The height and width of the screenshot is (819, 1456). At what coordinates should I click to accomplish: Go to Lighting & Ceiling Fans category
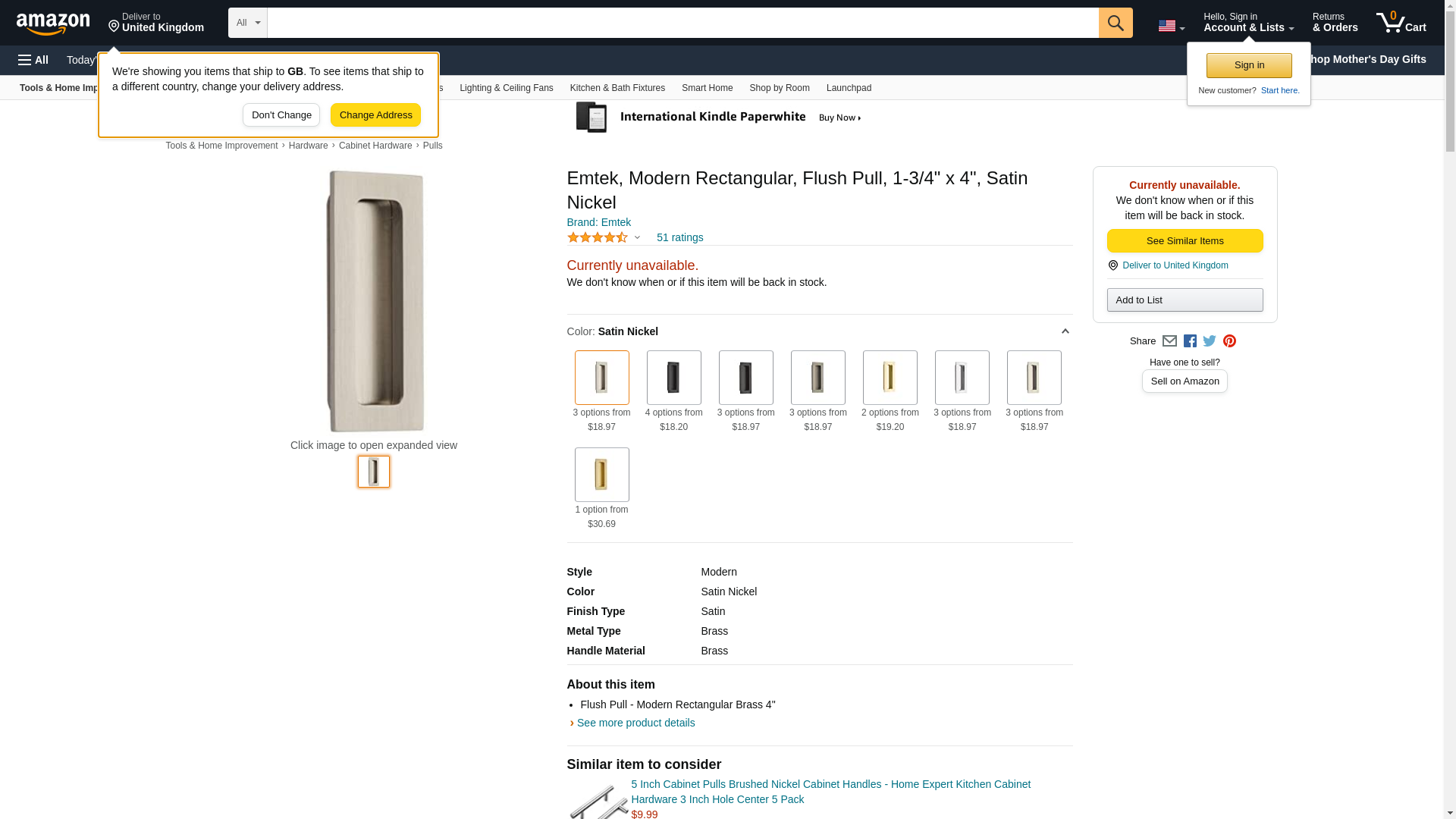click(x=506, y=88)
